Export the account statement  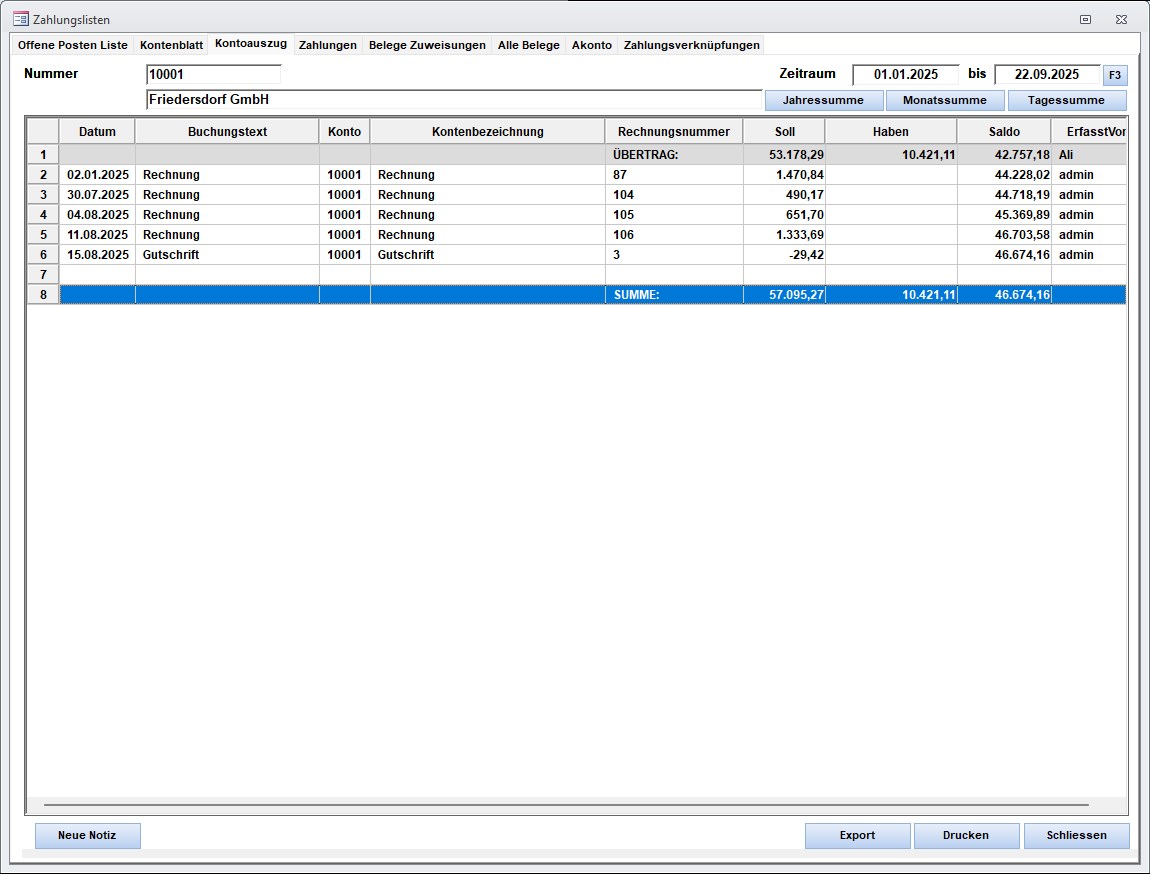[857, 835]
